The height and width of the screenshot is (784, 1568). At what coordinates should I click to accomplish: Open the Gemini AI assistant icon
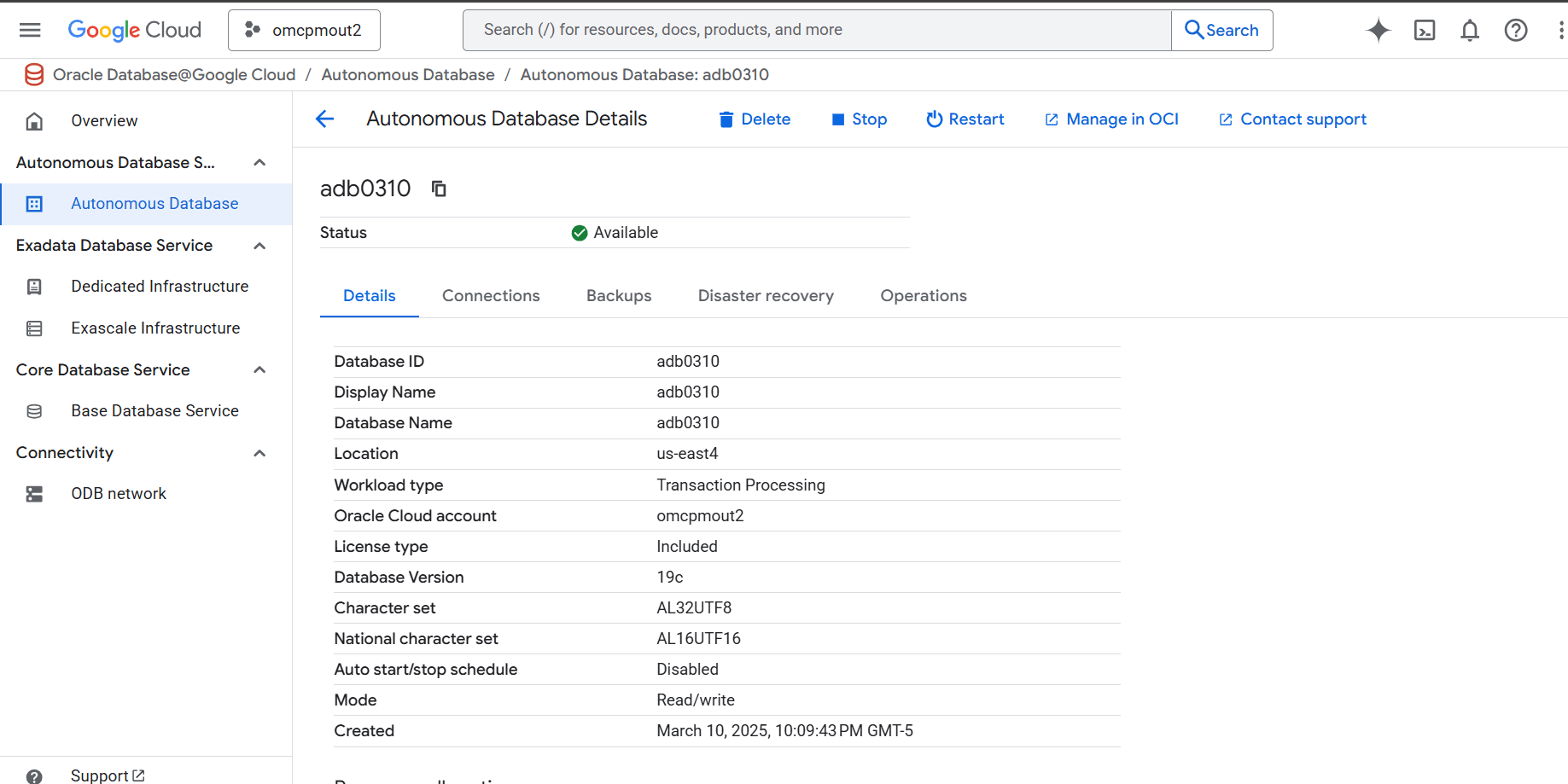coord(1378,30)
